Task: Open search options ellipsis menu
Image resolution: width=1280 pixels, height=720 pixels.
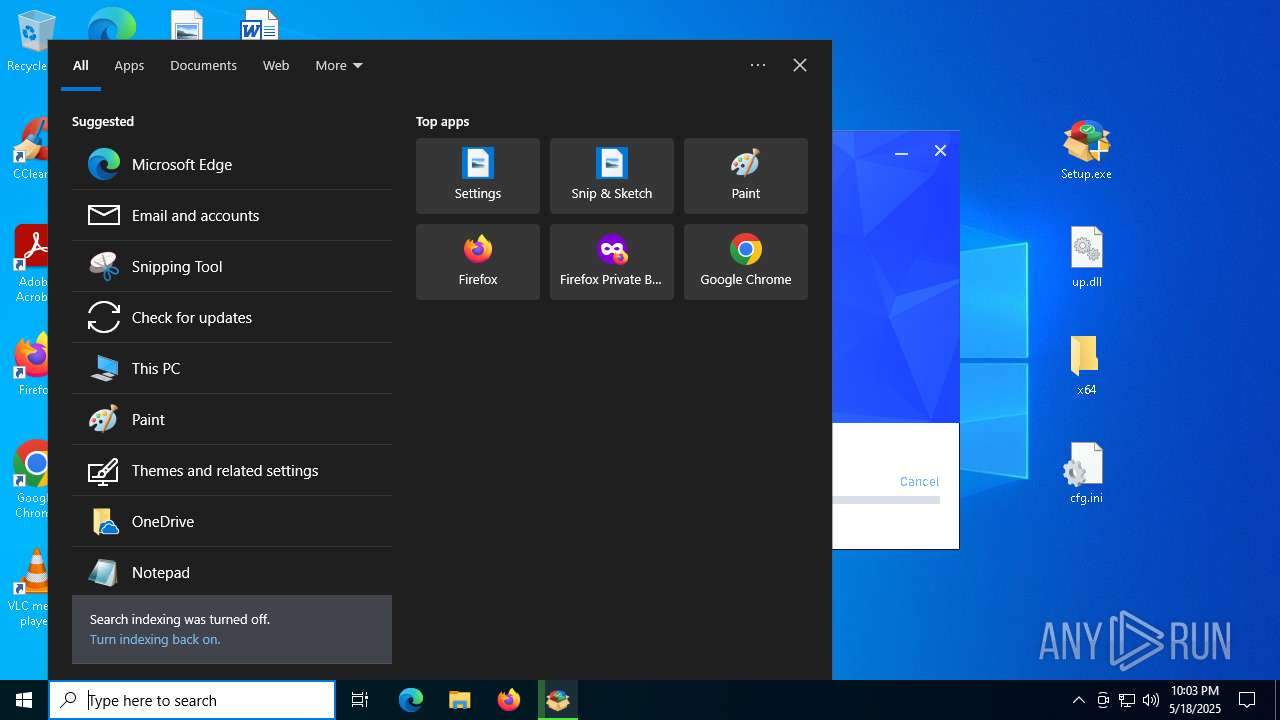Action: pyautogui.click(x=758, y=65)
